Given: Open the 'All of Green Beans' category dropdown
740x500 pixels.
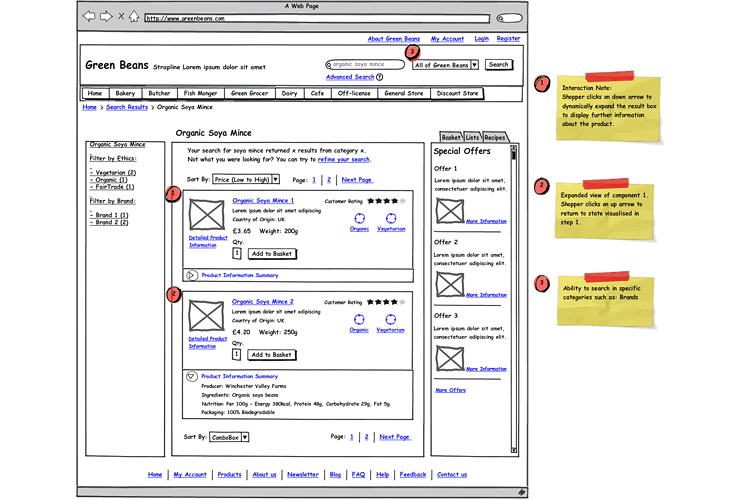Looking at the screenshot, I should click(474, 65).
